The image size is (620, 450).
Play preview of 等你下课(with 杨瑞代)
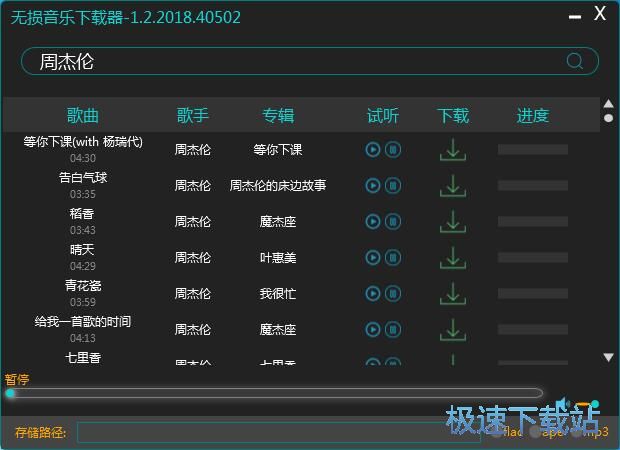pyautogui.click(x=373, y=149)
